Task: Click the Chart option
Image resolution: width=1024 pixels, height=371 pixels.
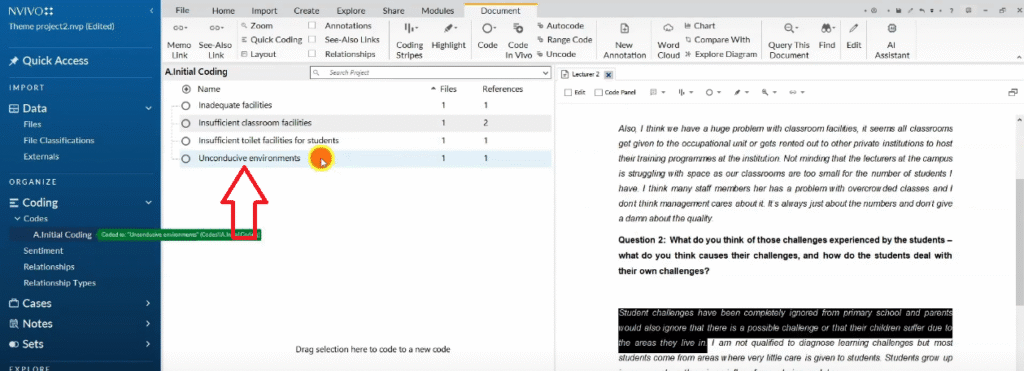Action: tap(699, 25)
